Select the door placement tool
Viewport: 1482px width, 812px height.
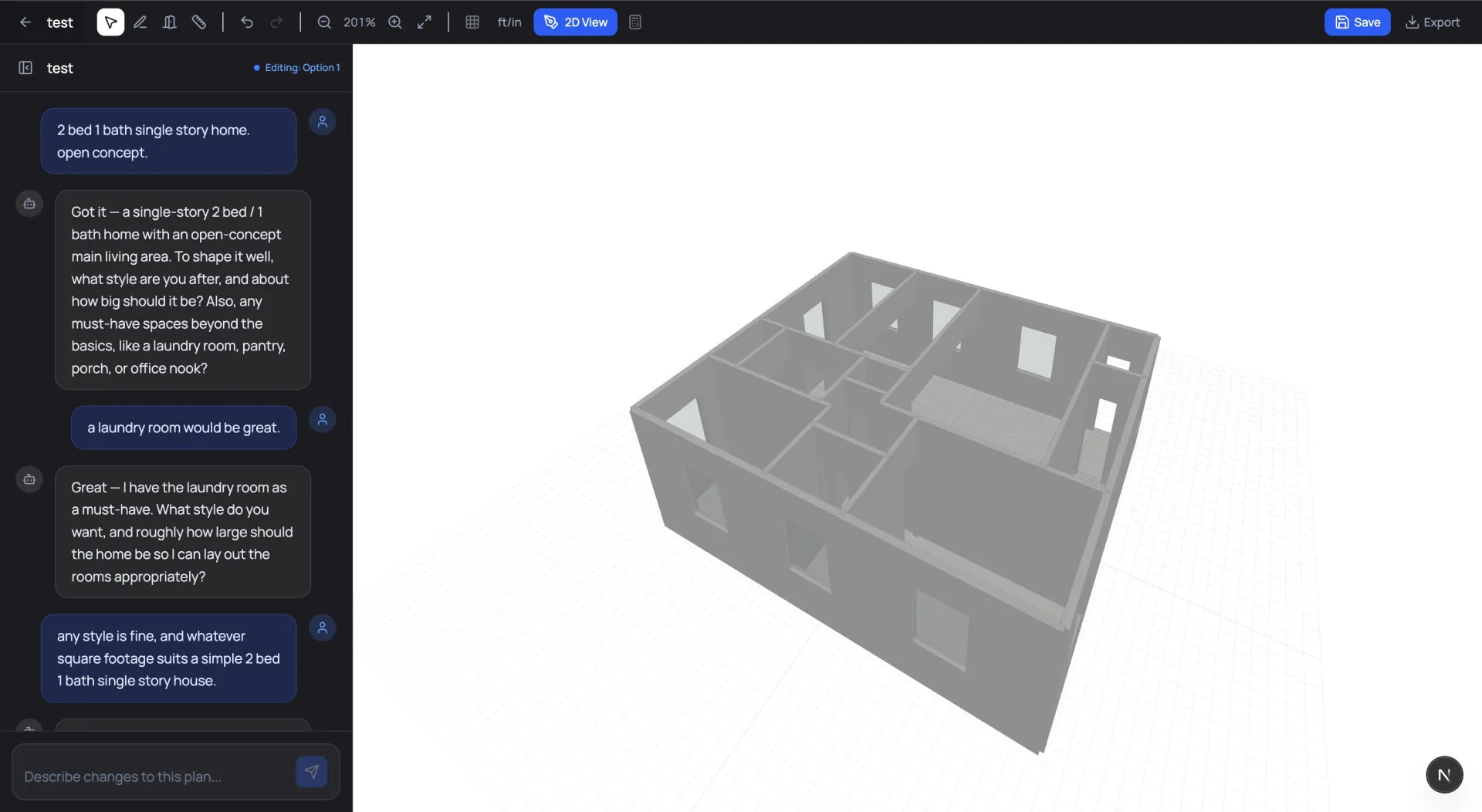(169, 22)
